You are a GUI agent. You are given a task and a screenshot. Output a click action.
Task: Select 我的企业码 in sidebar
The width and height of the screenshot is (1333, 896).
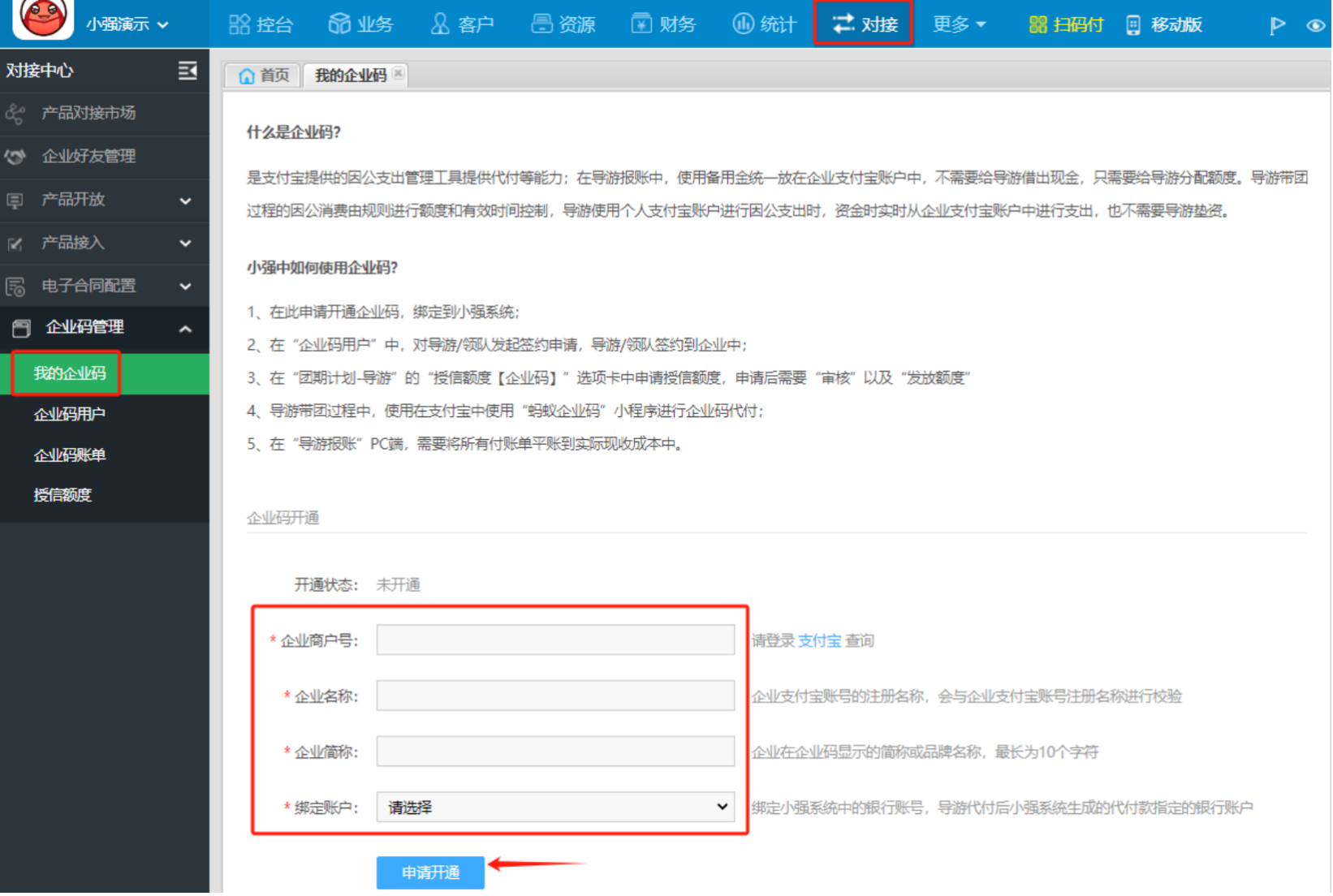click(x=104, y=373)
